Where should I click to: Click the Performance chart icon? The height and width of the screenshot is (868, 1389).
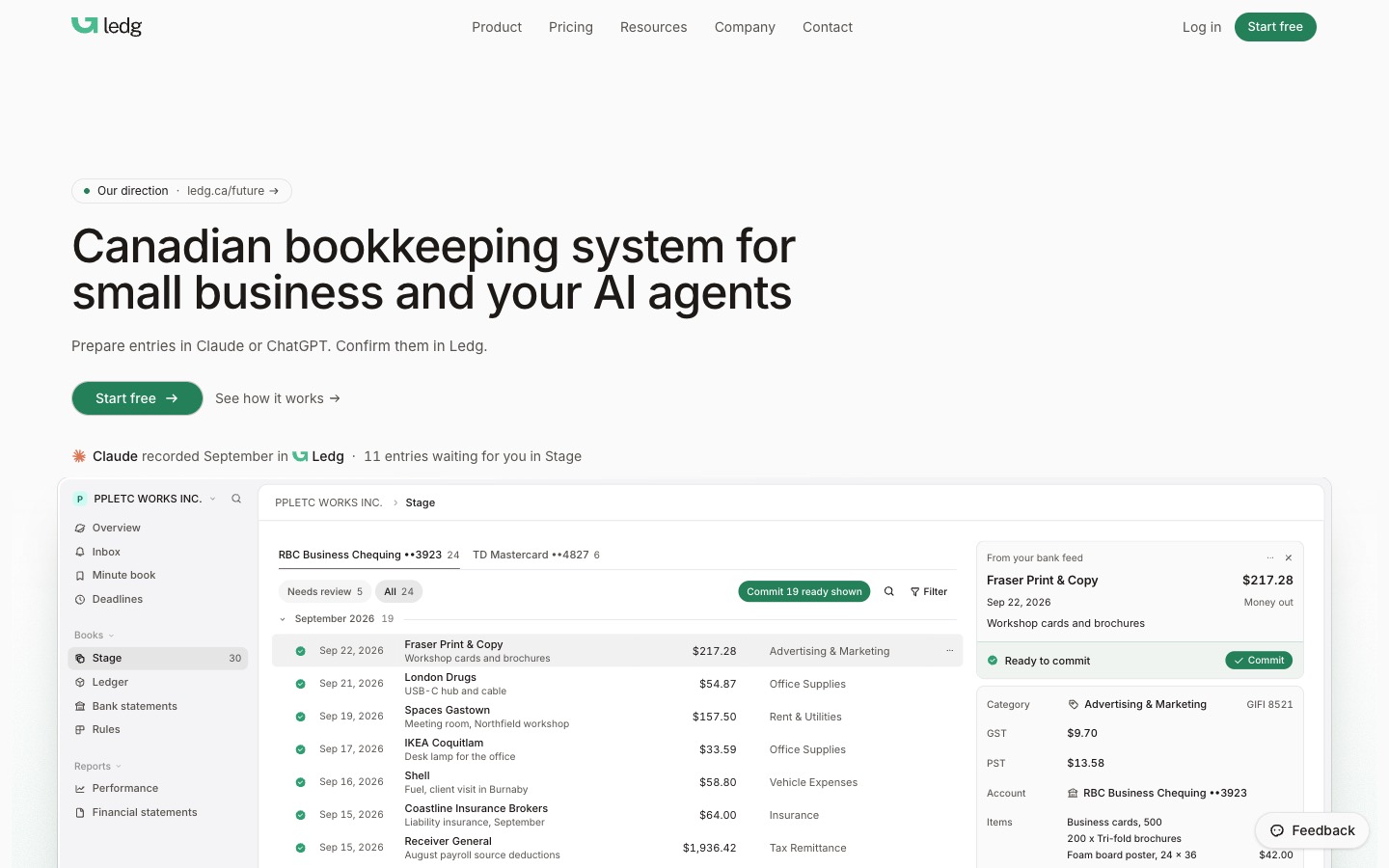[80, 789]
